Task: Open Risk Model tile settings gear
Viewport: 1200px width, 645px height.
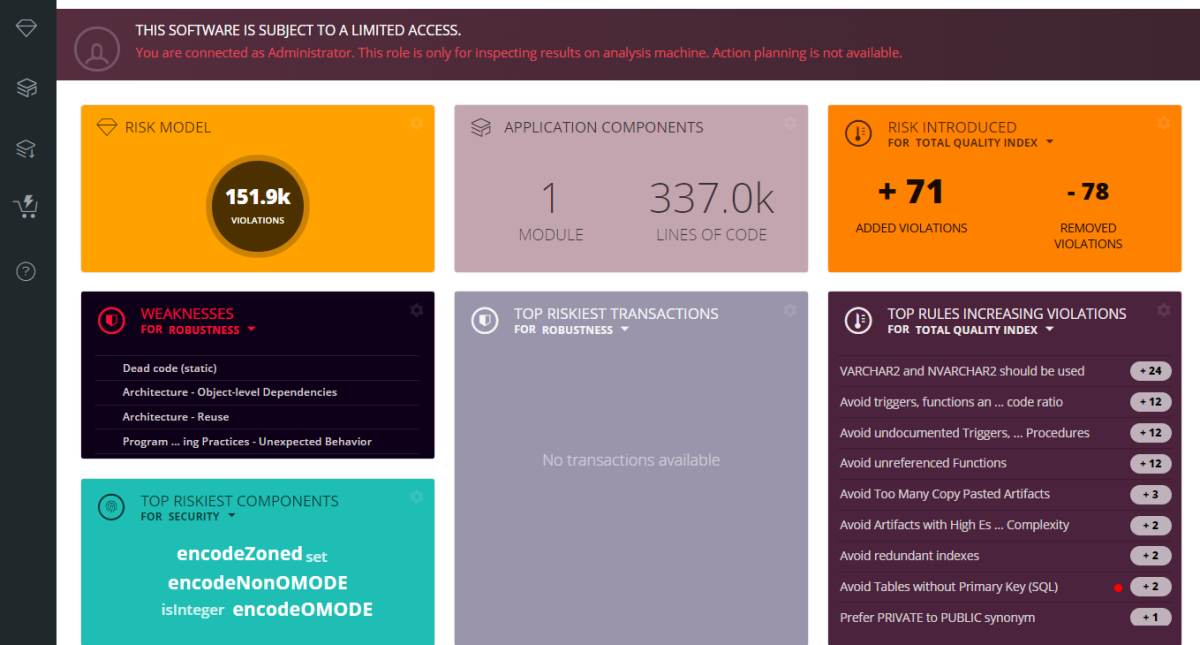Action: (x=417, y=123)
